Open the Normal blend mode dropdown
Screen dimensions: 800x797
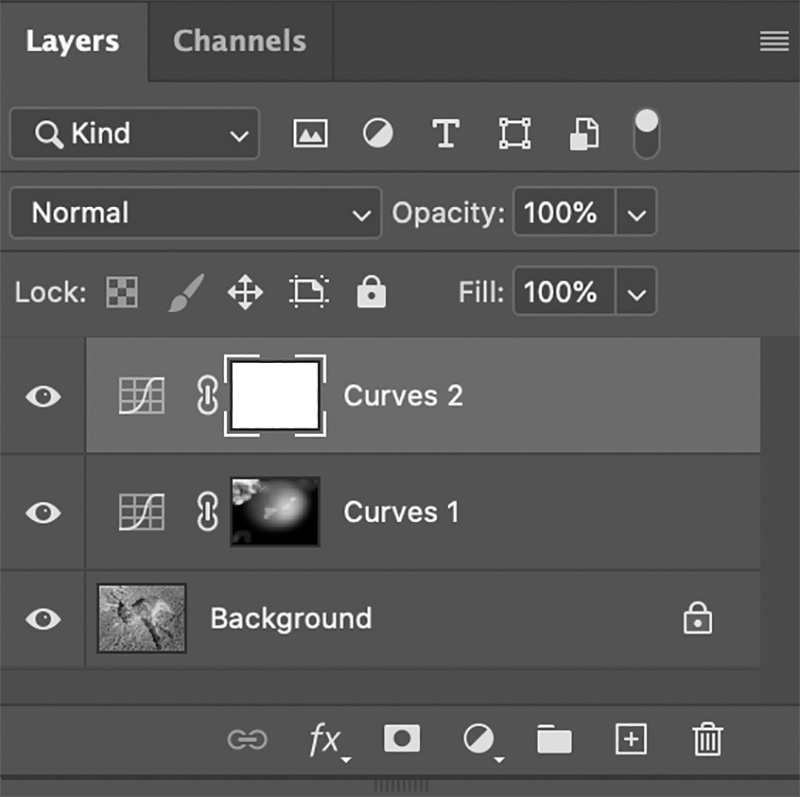(x=196, y=213)
